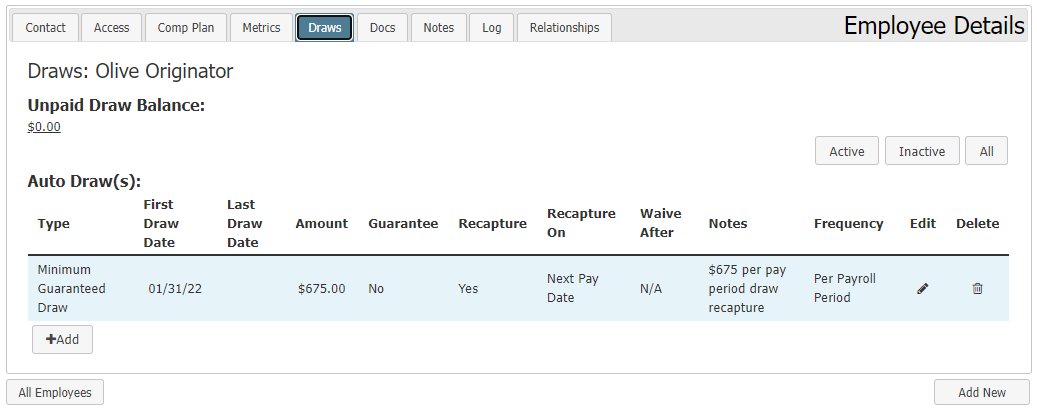Click the Add New button

coord(981,392)
